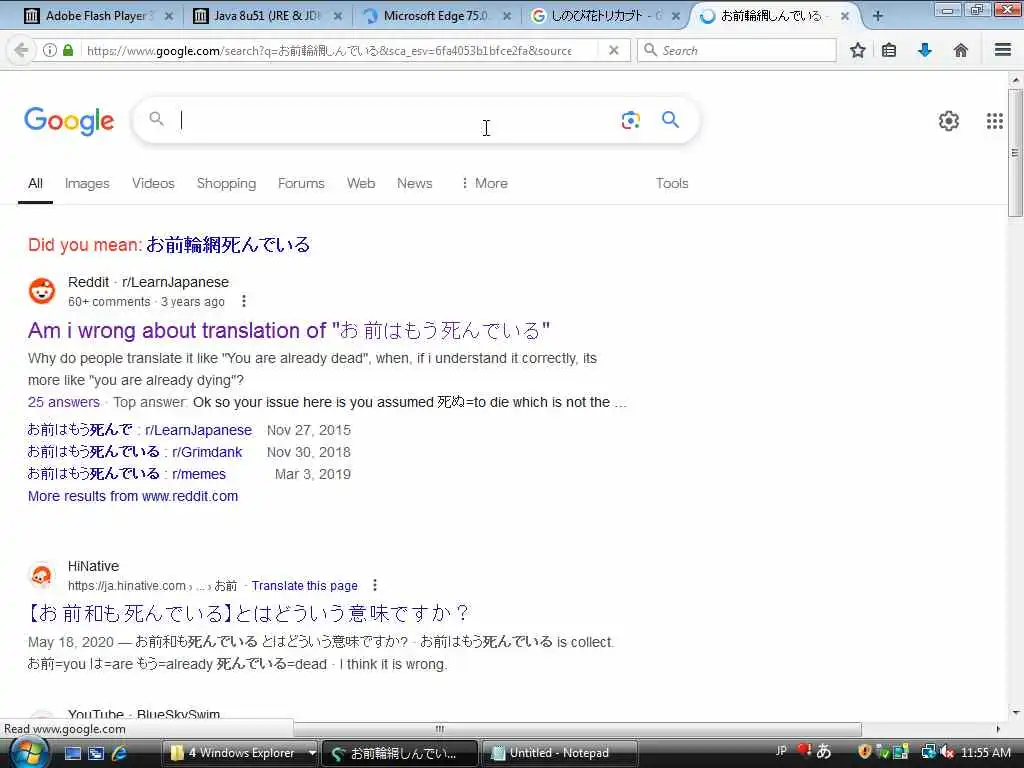
Task: Click the green padlock security icon
Action: pos(68,50)
